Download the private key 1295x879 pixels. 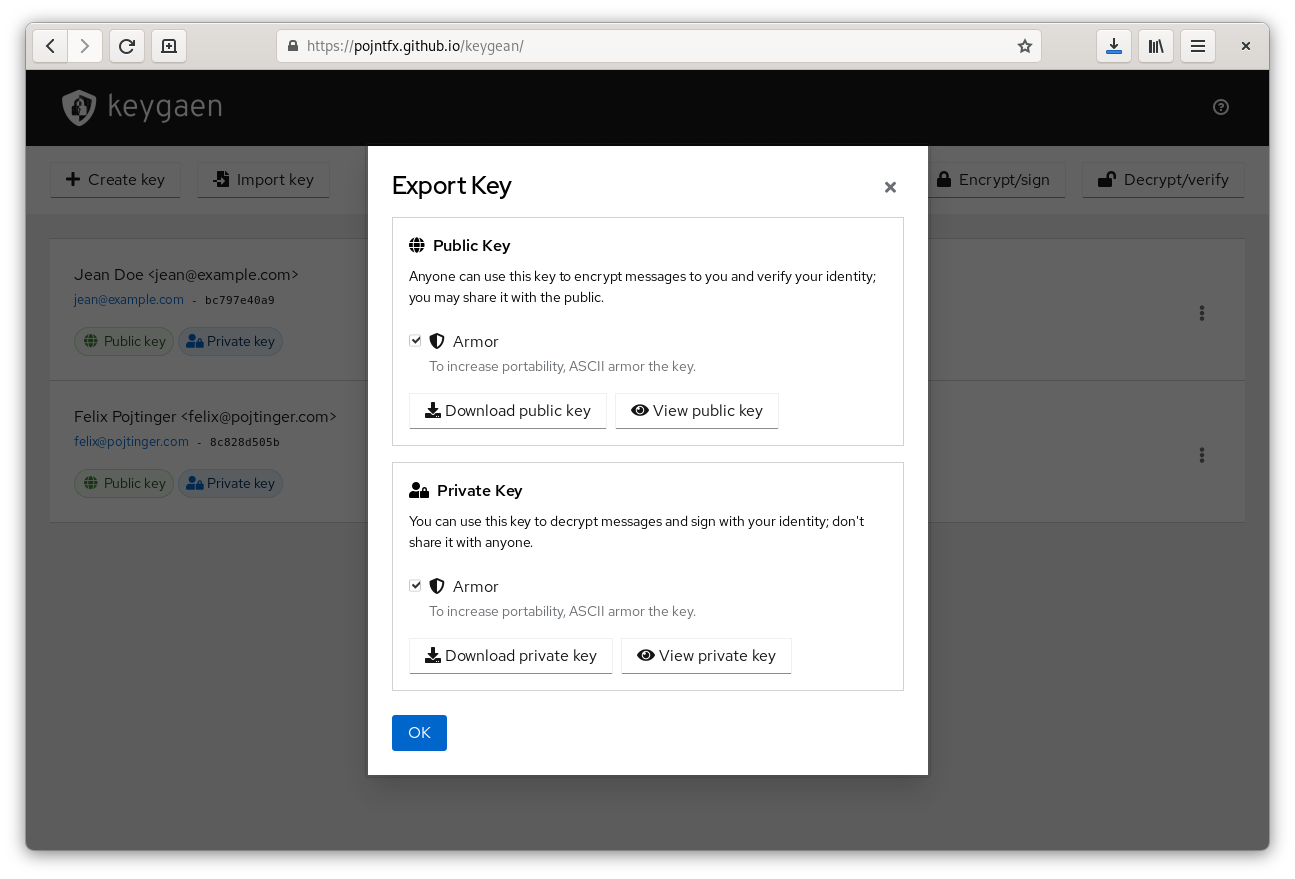510,656
